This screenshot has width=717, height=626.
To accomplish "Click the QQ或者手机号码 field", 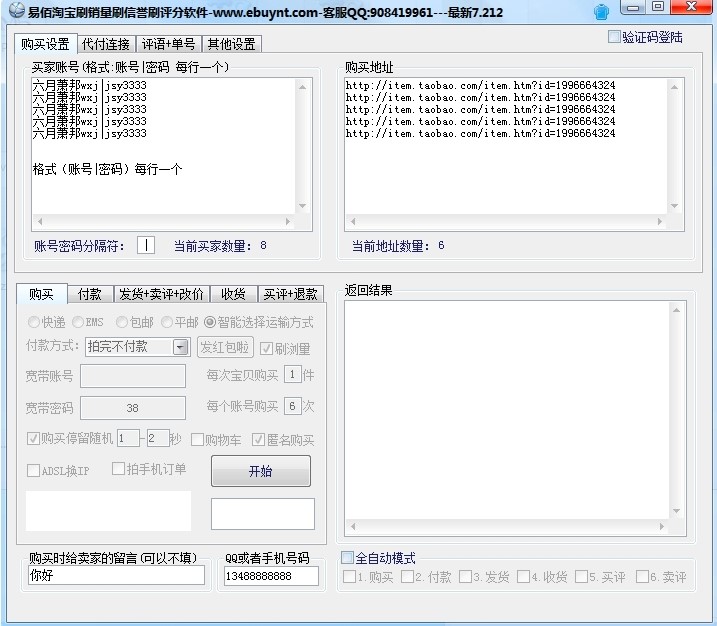I will (271, 576).
